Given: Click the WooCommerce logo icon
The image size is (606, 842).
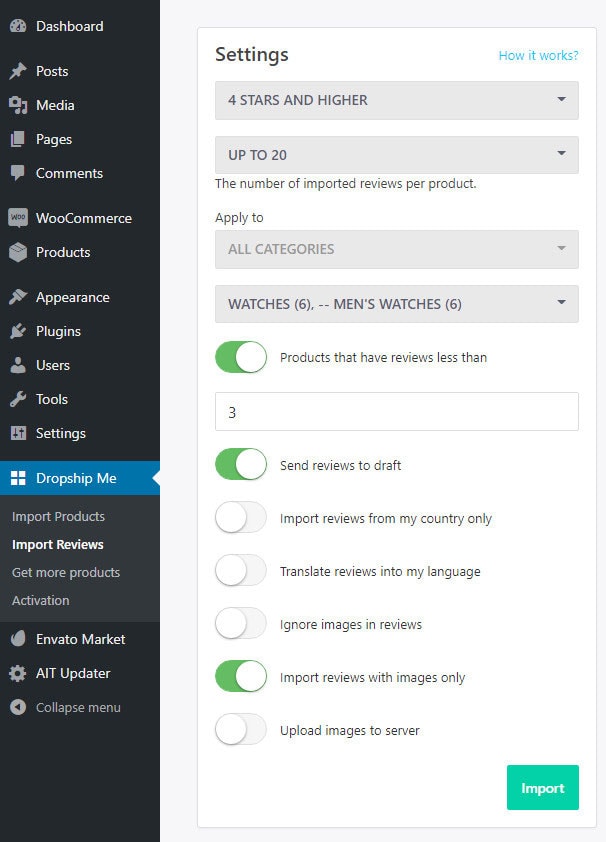Looking at the screenshot, I should click(18, 218).
